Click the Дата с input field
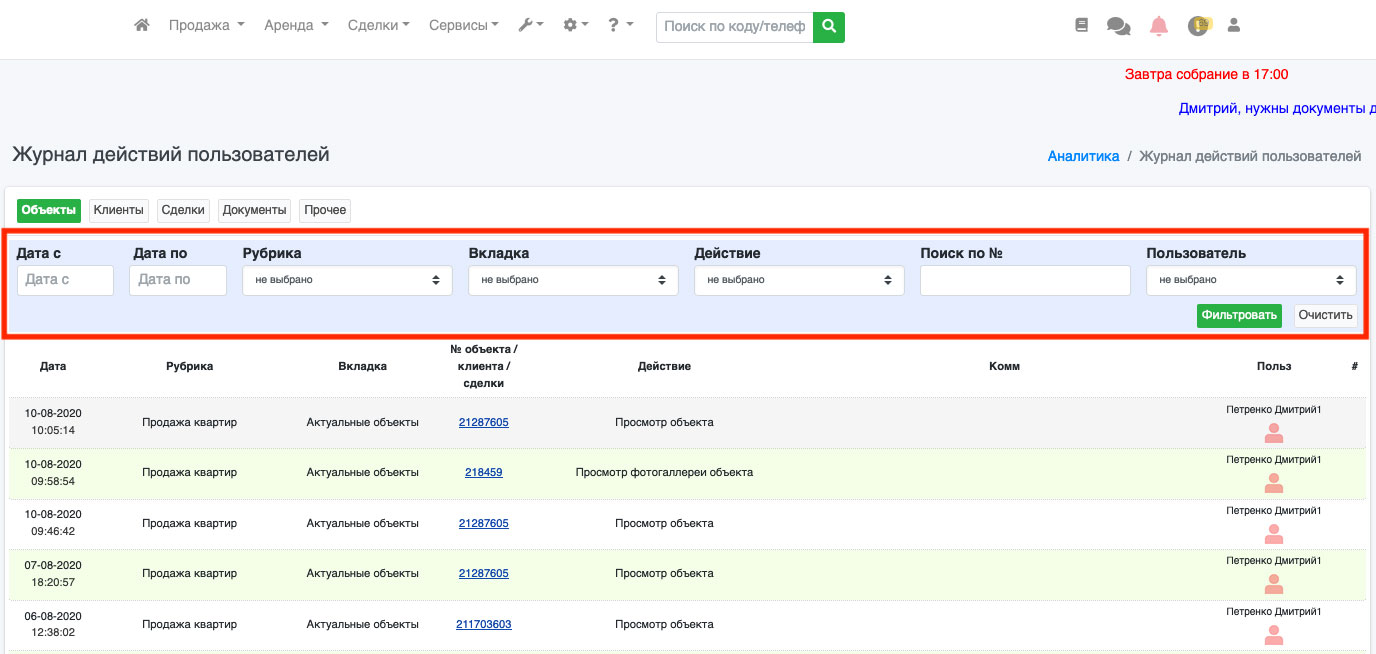Viewport: 1376px width, 654px height. tap(65, 280)
